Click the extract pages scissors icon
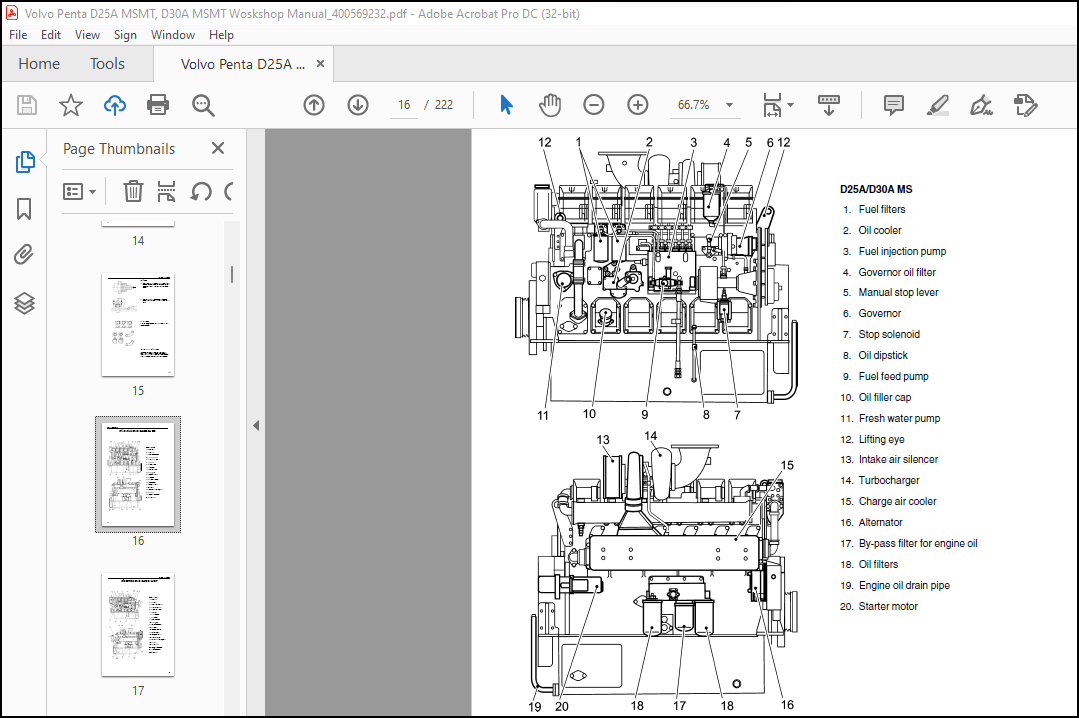 click(x=167, y=191)
